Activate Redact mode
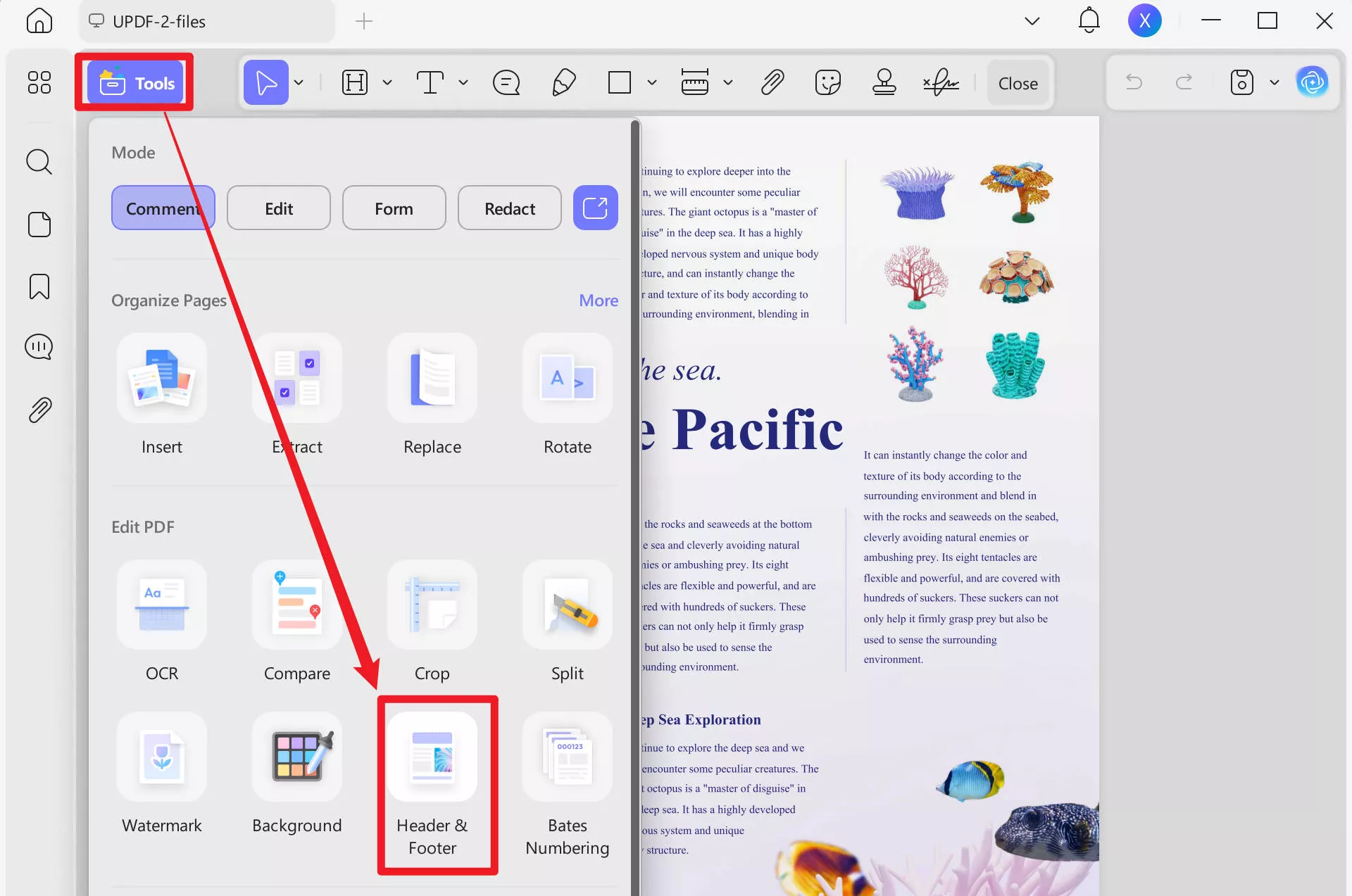The width and height of the screenshot is (1352, 896). (x=509, y=208)
